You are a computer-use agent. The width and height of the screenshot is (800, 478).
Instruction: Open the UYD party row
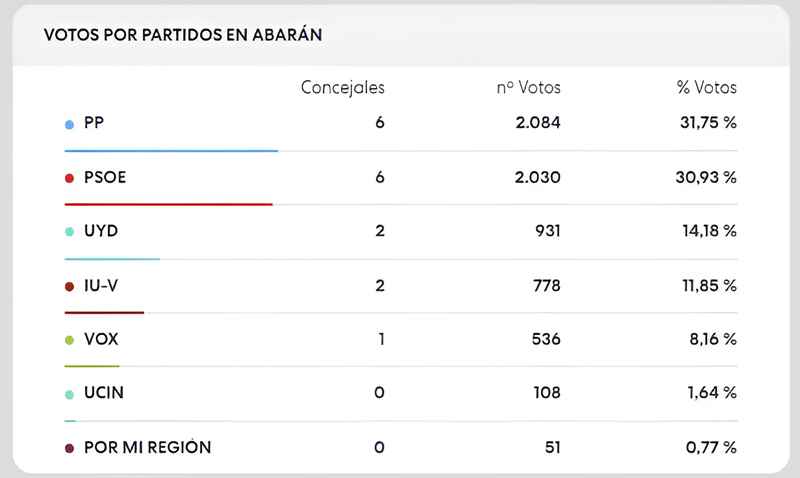point(101,232)
